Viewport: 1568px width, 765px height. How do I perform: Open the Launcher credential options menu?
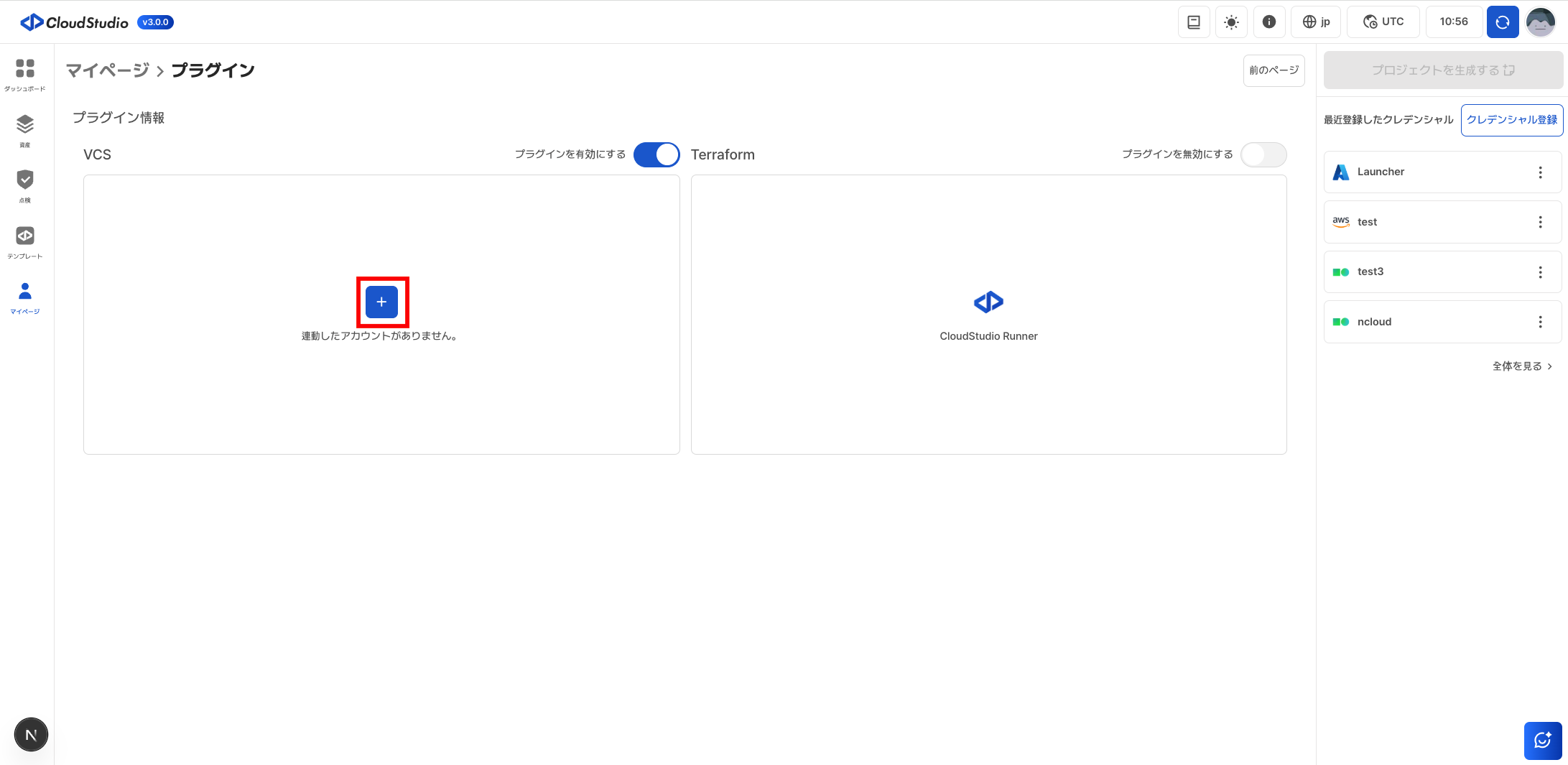1540,172
